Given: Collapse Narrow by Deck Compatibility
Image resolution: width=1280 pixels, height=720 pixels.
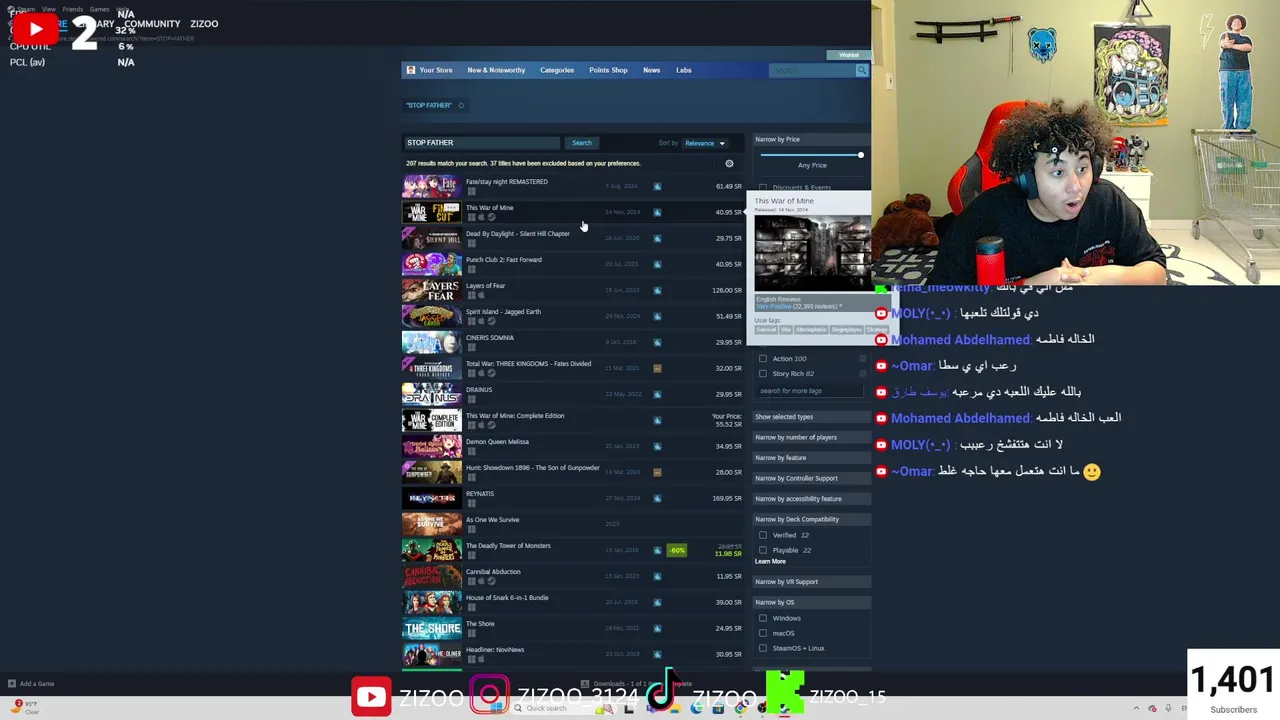Looking at the screenshot, I should 812,519.
